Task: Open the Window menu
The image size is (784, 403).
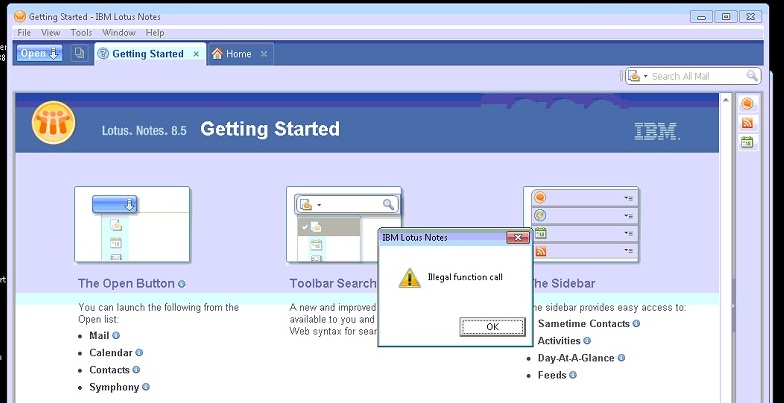Action: click(x=119, y=33)
